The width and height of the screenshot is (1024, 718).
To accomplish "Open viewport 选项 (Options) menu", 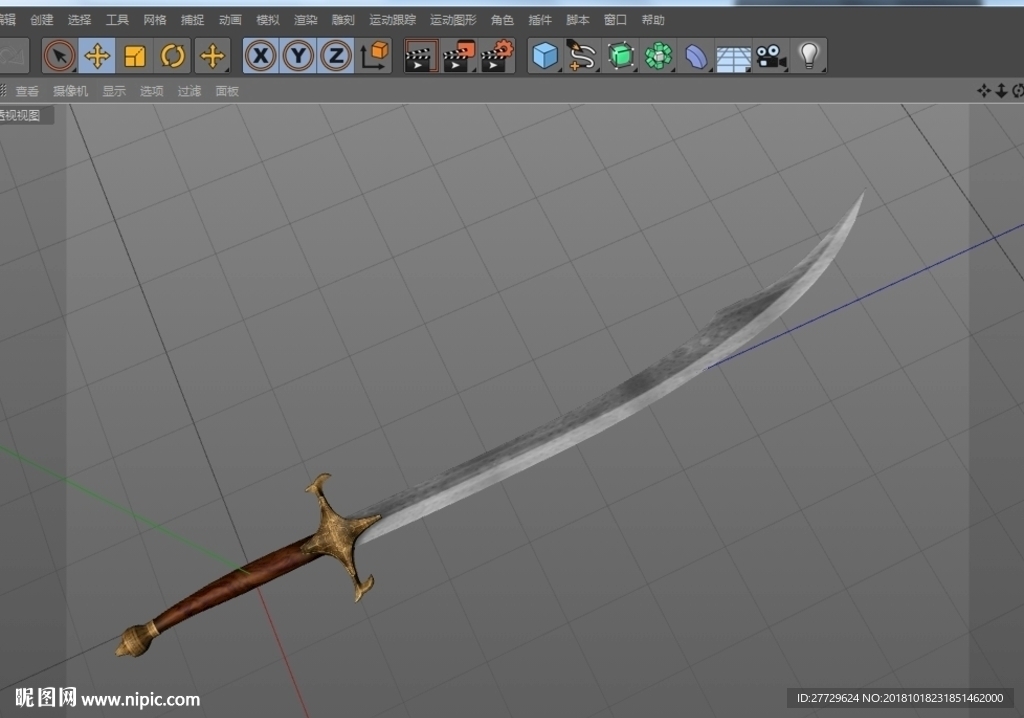I will pyautogui.click(x=152, y=91).
